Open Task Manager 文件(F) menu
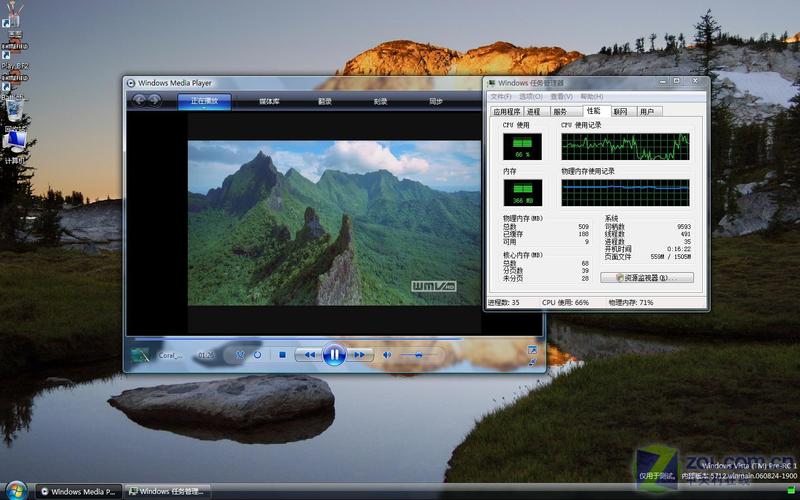800x500 pixels. [501, 96]
